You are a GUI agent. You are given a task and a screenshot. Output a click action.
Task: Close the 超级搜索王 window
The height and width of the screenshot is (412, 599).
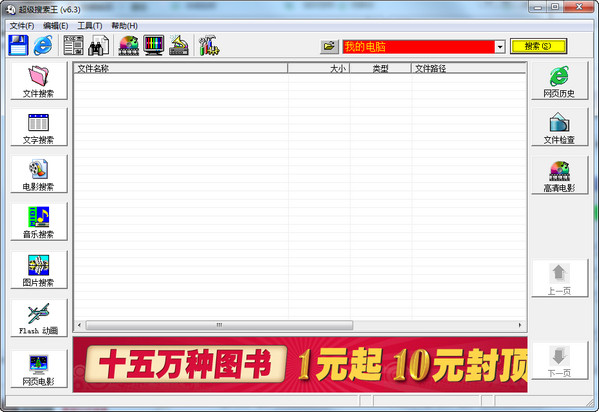click(579, 7)
